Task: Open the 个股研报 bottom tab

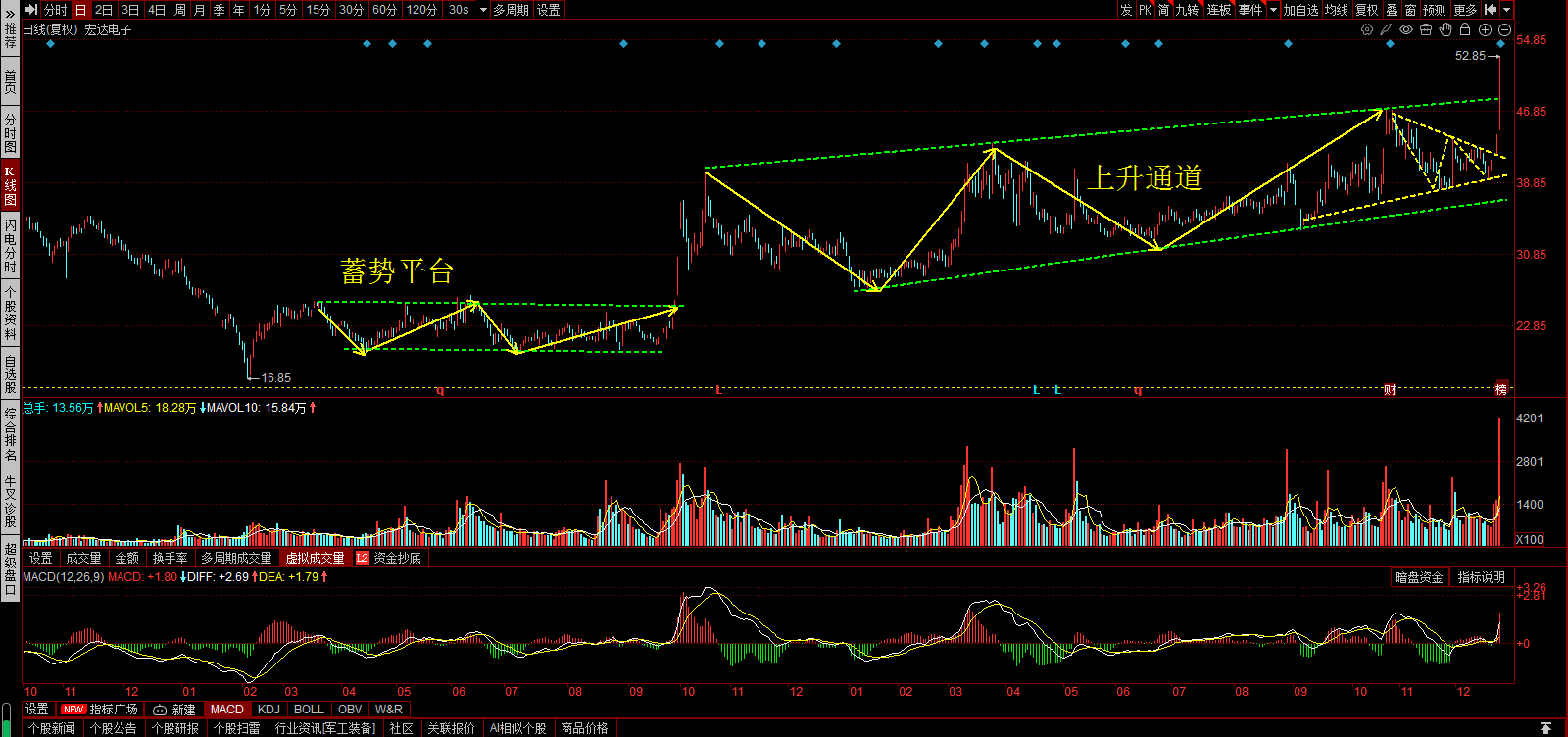Action: 175,728
